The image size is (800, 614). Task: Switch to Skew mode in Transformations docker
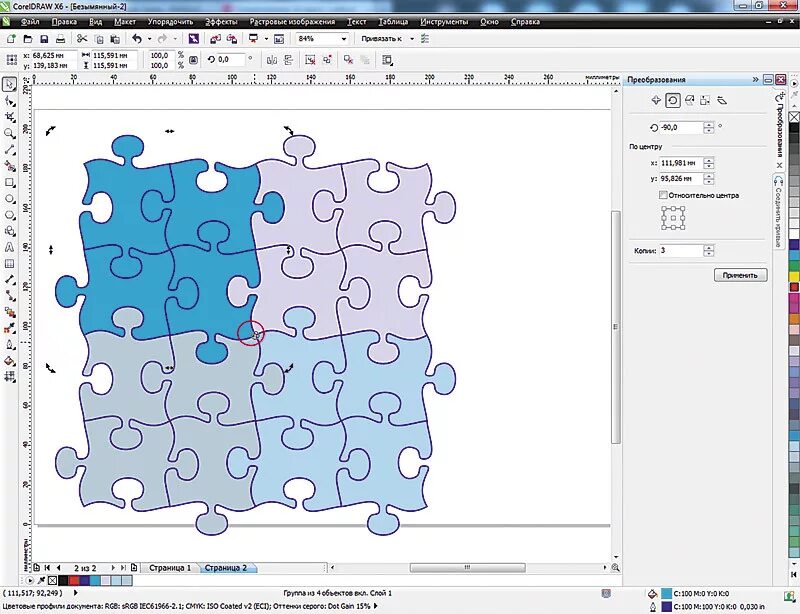click(722, 101)
